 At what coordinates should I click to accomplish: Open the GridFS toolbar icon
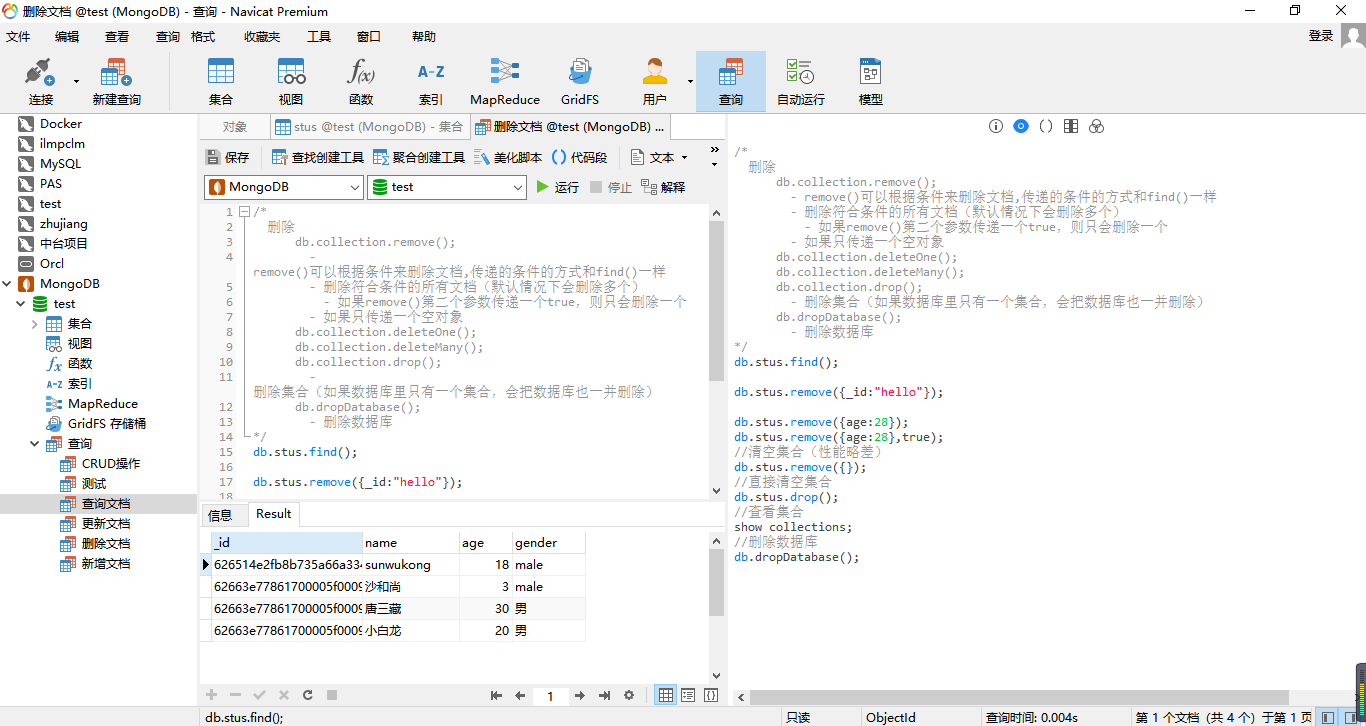tap(580, 81)
